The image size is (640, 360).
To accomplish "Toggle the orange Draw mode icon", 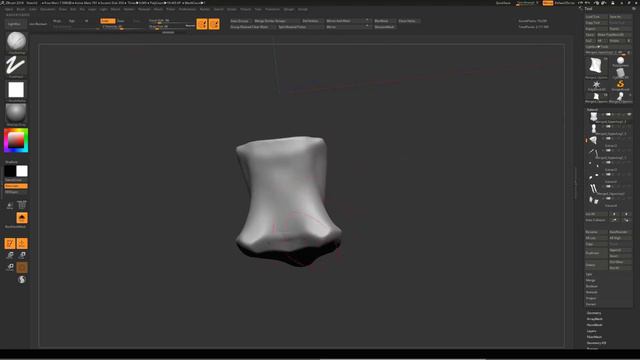I will (22, 244).
